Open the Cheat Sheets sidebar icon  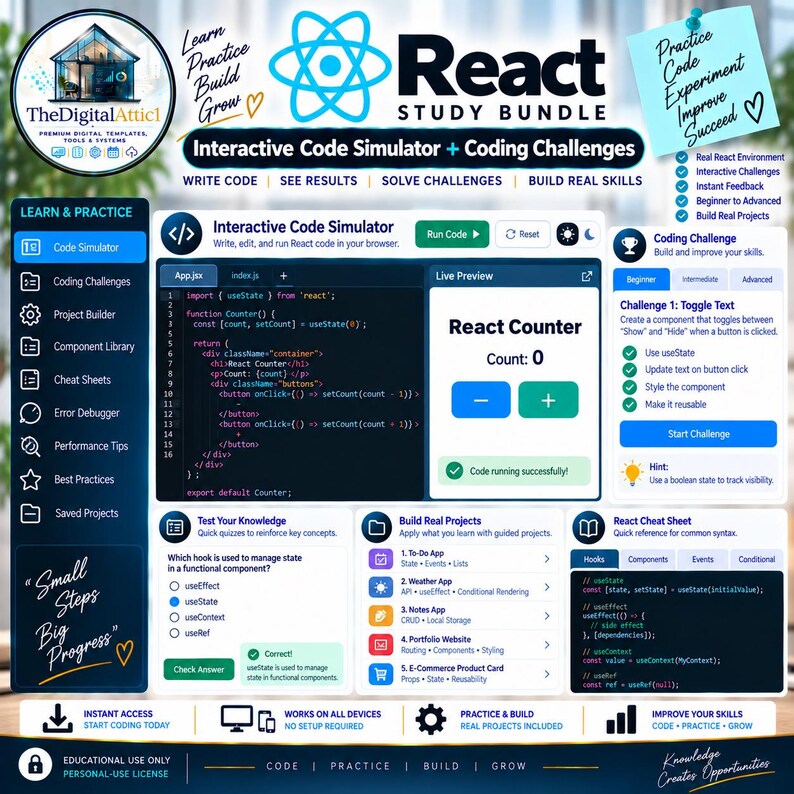coord(30,380)
